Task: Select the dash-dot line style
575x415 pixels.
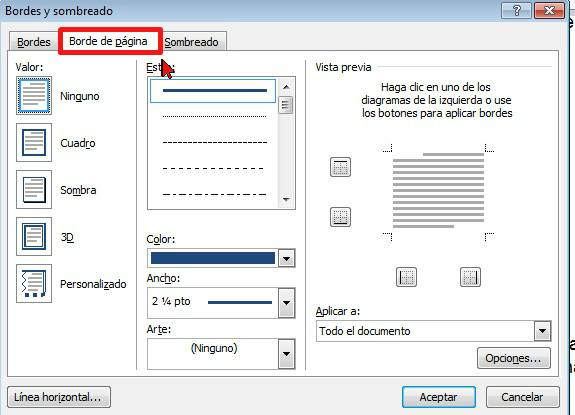Action: pos(214,194)
